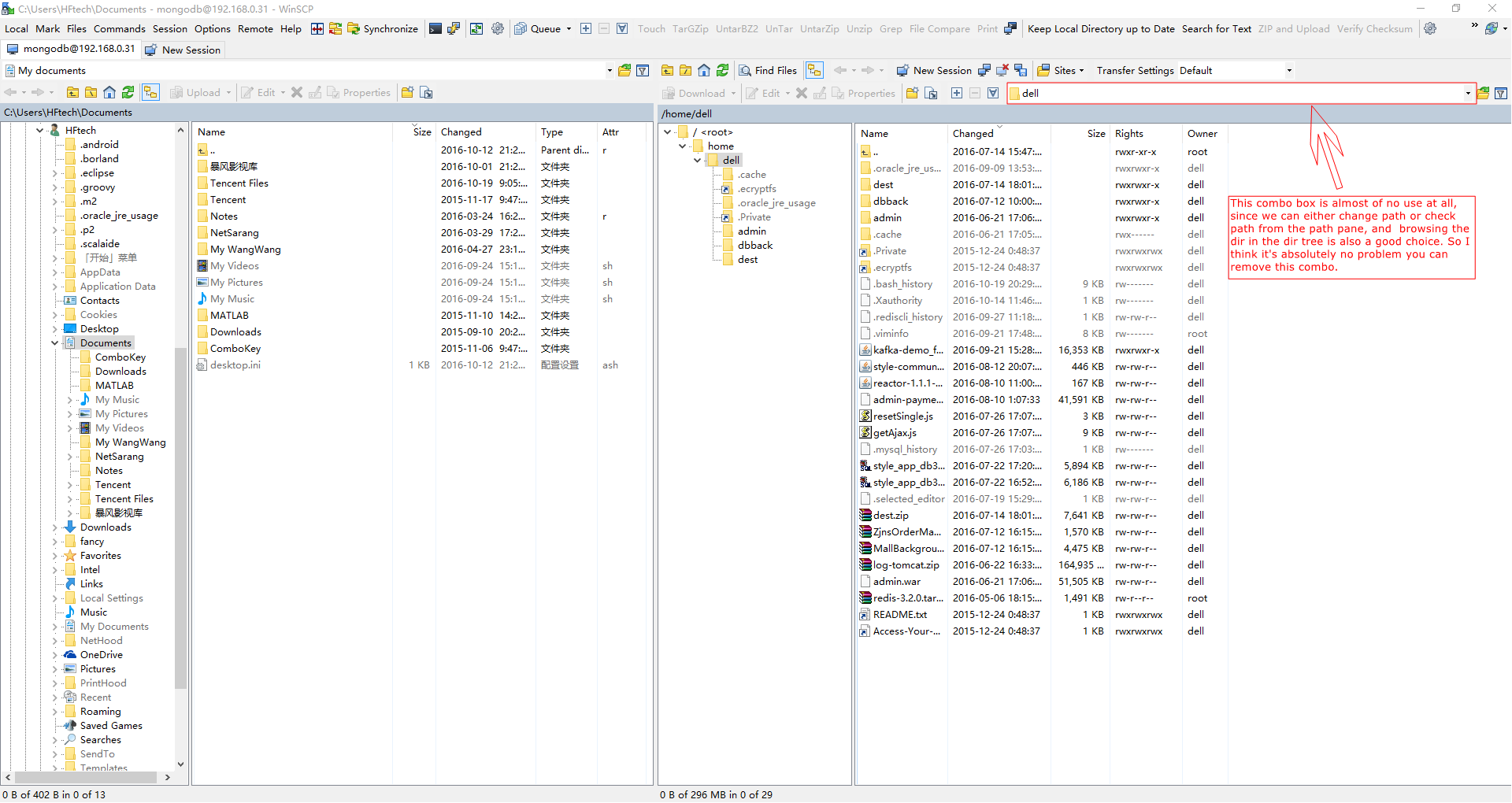This screenshot has height=803, width=1512.
Task: Toggle the local directory tree view
Action: (x=150, y=93)
